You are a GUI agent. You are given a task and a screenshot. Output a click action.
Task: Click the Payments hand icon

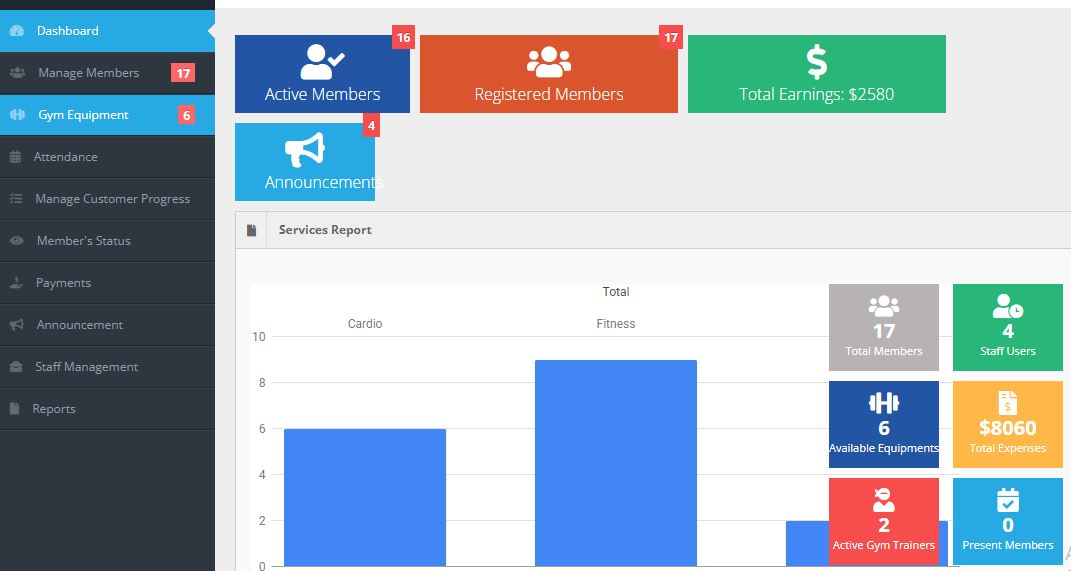[16, 283]
